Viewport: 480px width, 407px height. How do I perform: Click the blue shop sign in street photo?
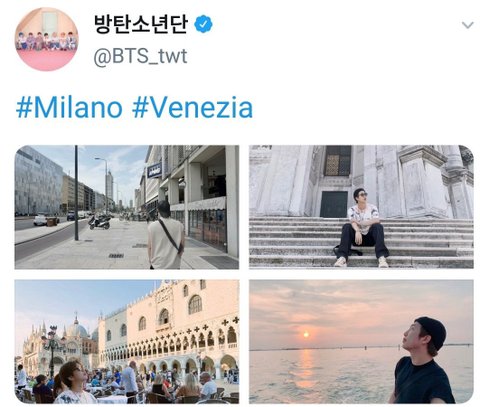[x=154, y=170]
